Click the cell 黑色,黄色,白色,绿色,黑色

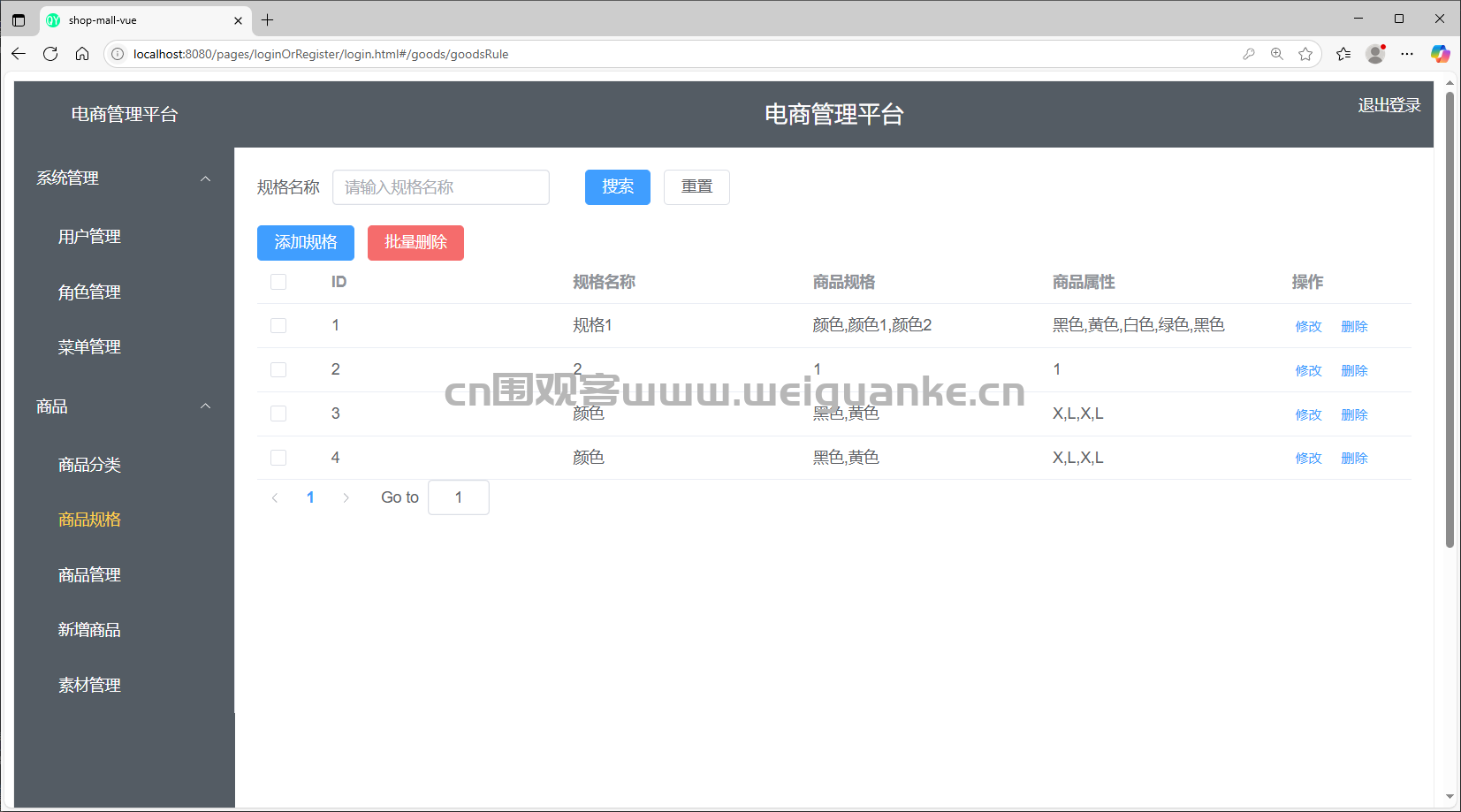(1138, 325)
